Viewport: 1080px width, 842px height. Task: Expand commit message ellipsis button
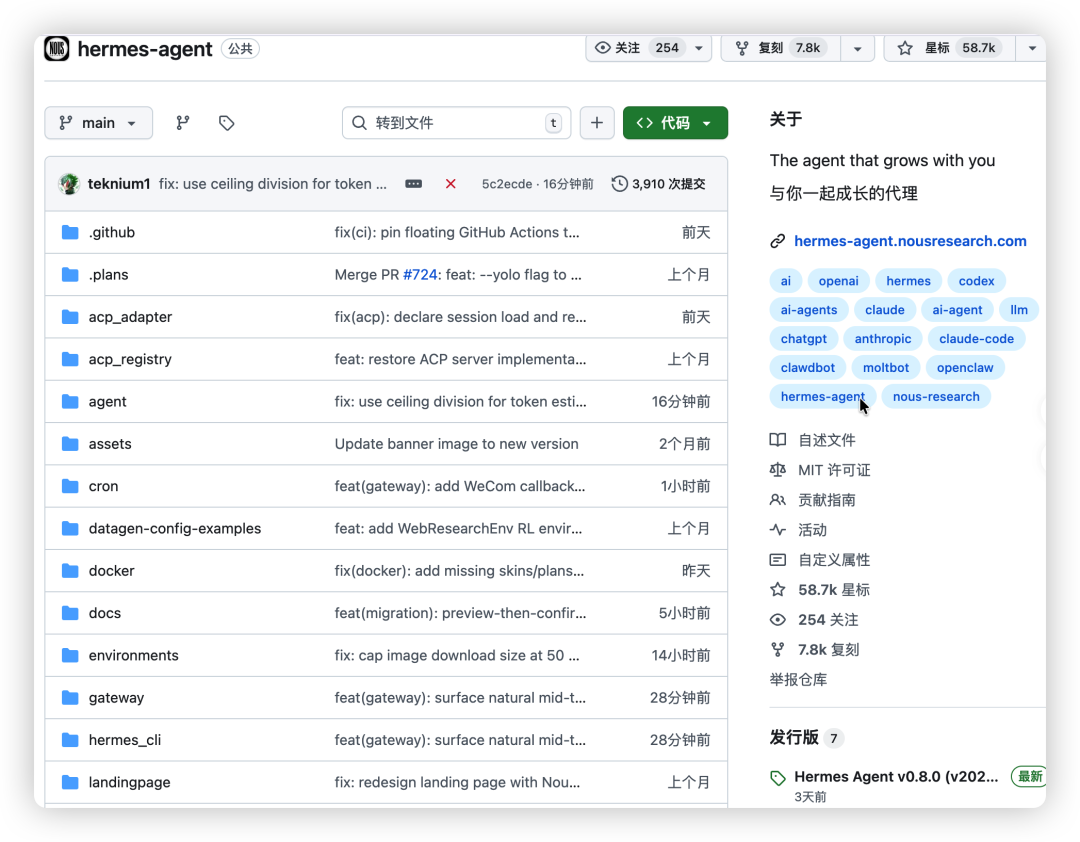tap(413, 184)
